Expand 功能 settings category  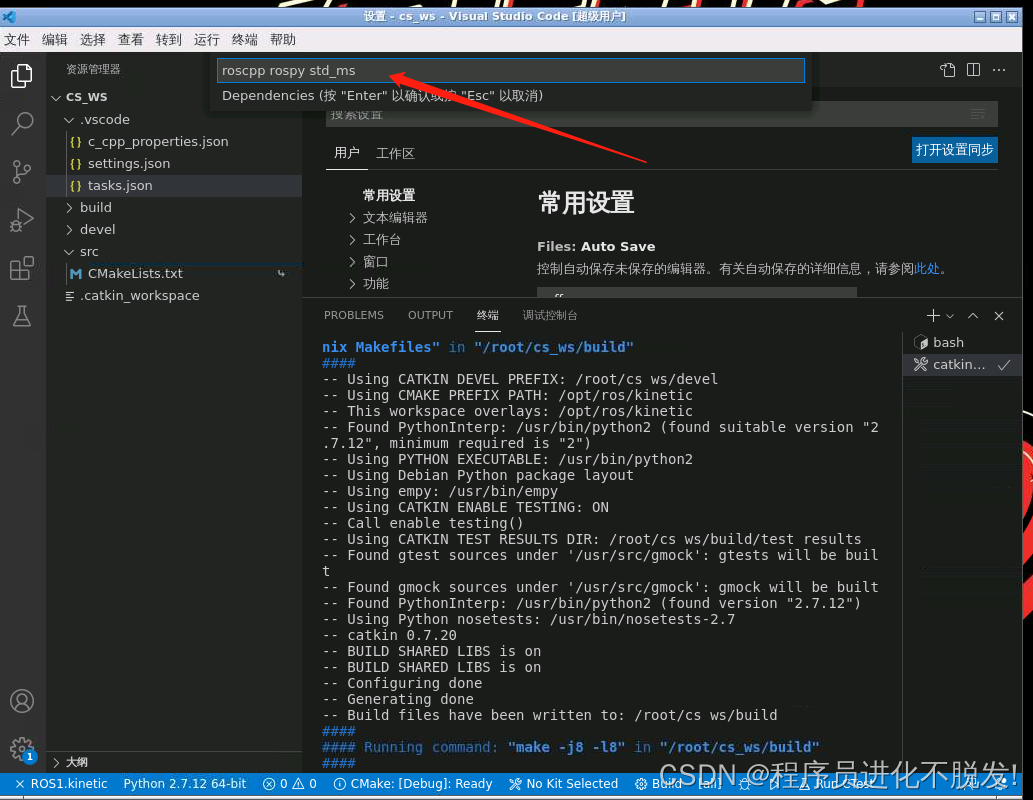352,283
